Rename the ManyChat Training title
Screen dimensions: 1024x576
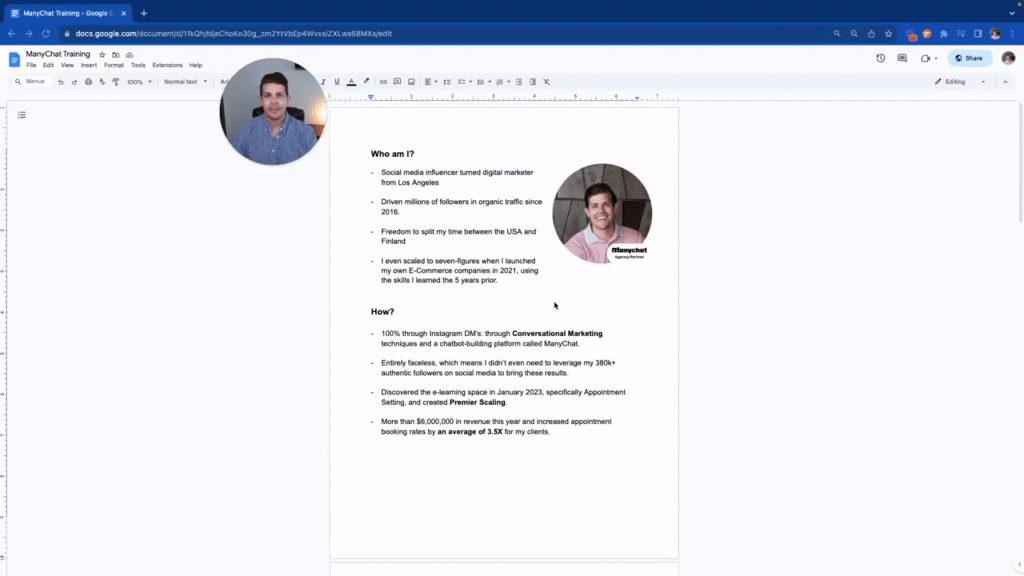(58, 54)
